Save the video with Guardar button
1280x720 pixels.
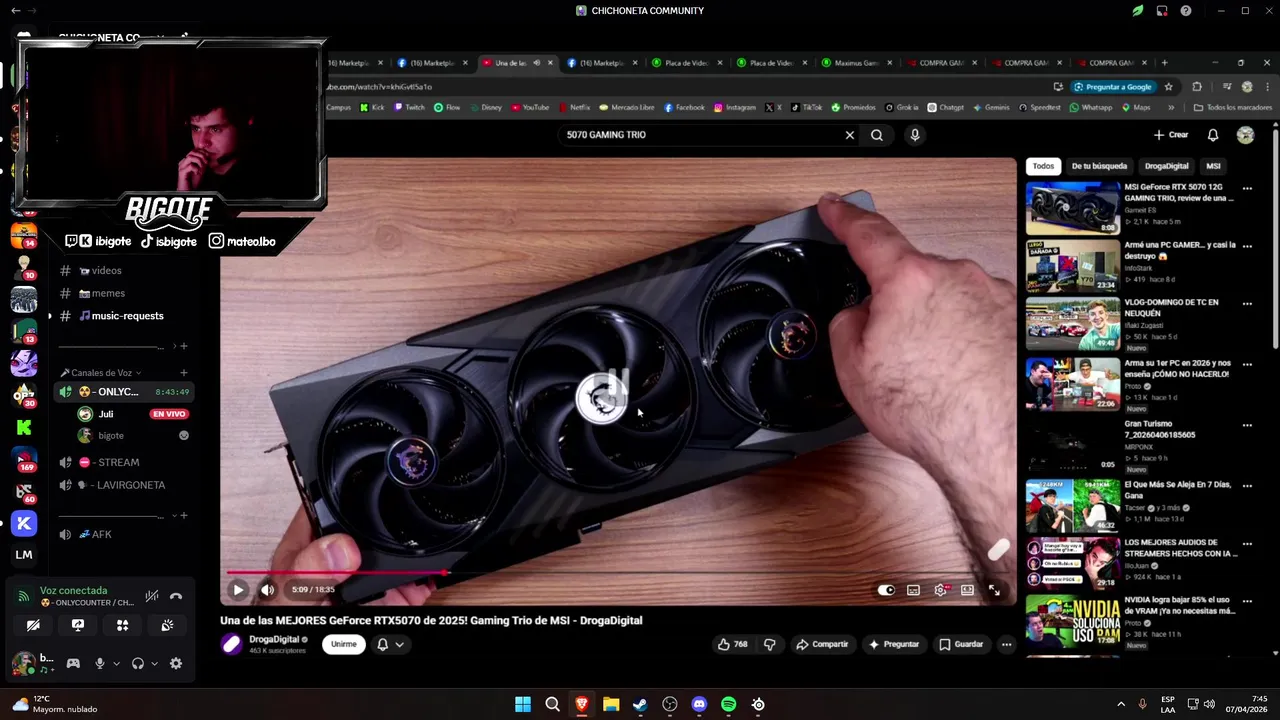[x=961, y=644]
